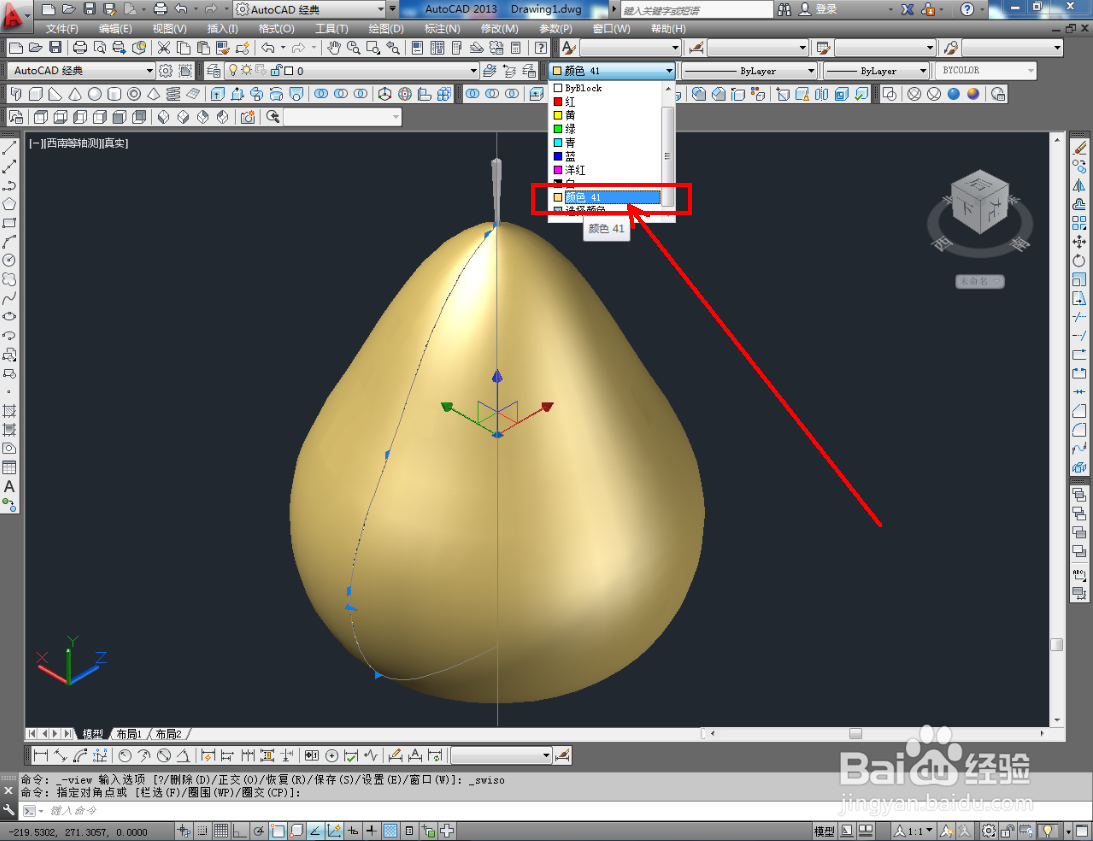Screen dimensions: 1093x841
Task: Open a drawing file with Open icon
Action: (36, 47)
